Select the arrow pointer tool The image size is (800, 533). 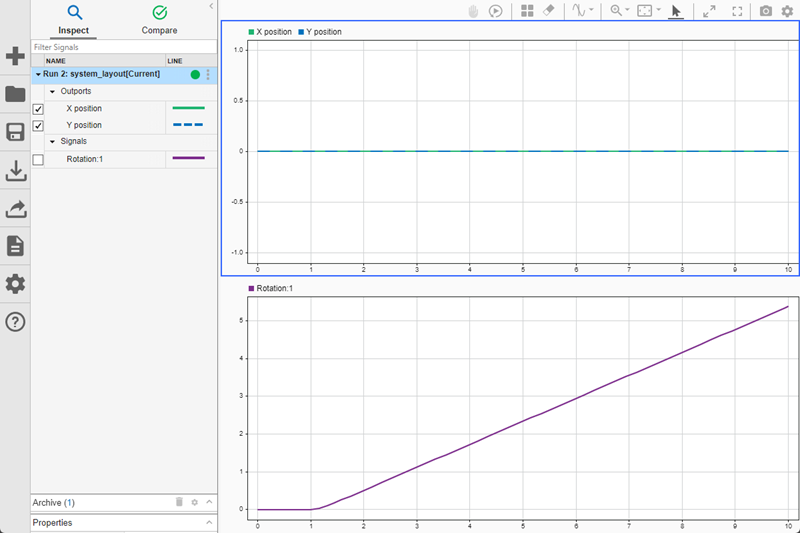point(676,11)
